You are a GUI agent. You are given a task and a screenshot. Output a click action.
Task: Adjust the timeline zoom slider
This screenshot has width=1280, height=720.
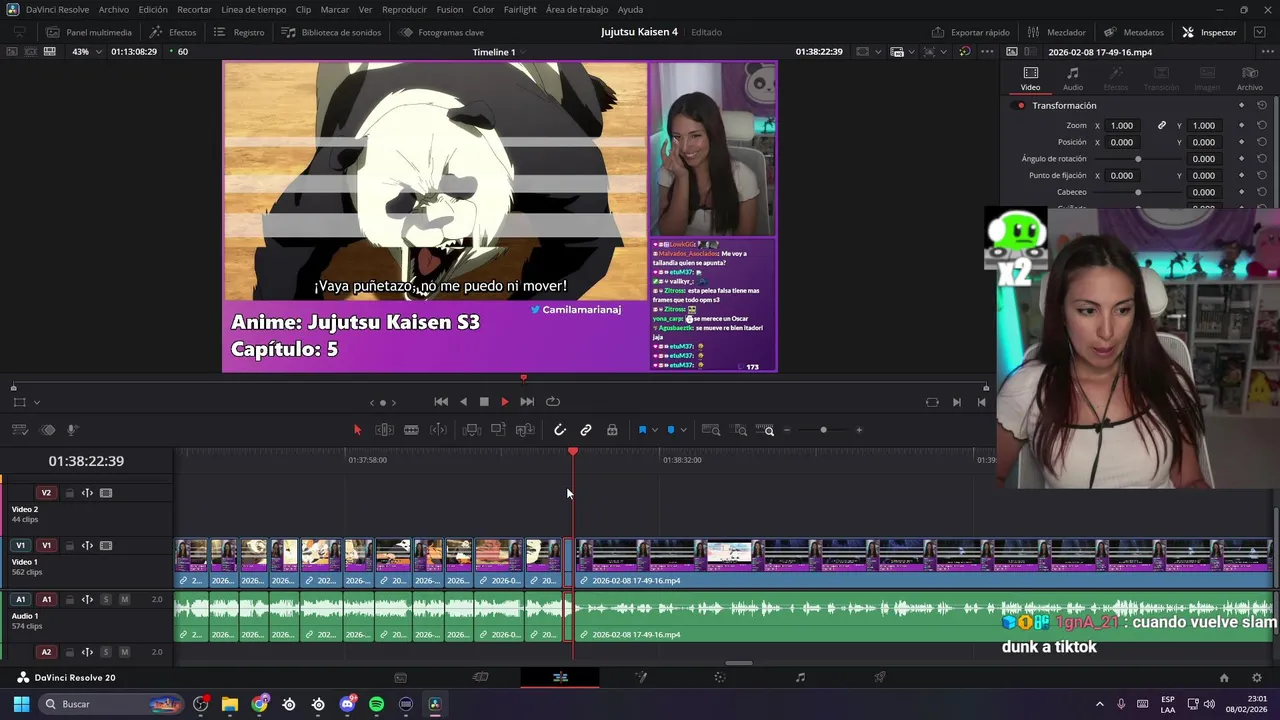(823, 430)
